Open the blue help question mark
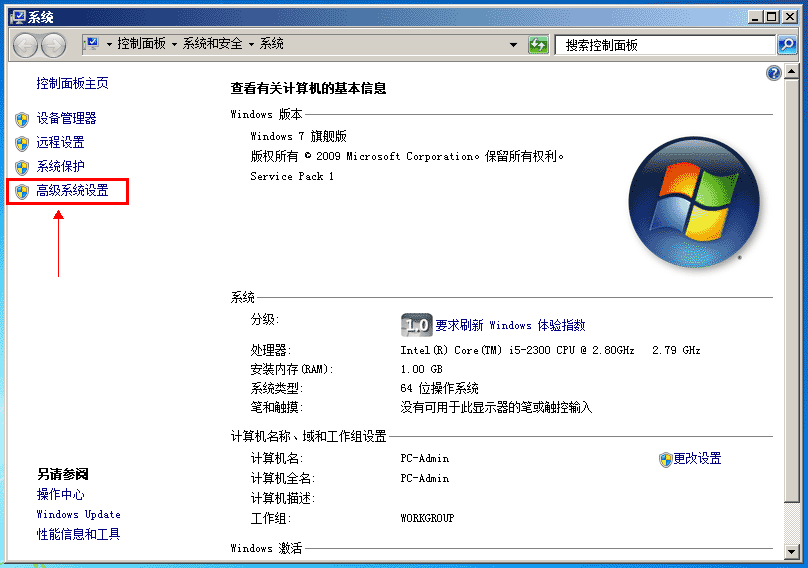 tap(773, 73)
